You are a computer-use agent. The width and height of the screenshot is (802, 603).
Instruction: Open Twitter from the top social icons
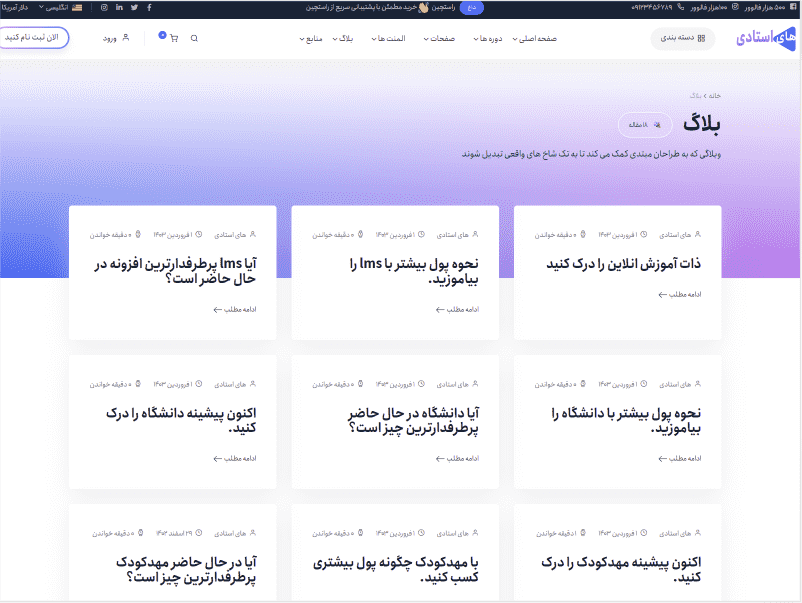tap(135, 7)
